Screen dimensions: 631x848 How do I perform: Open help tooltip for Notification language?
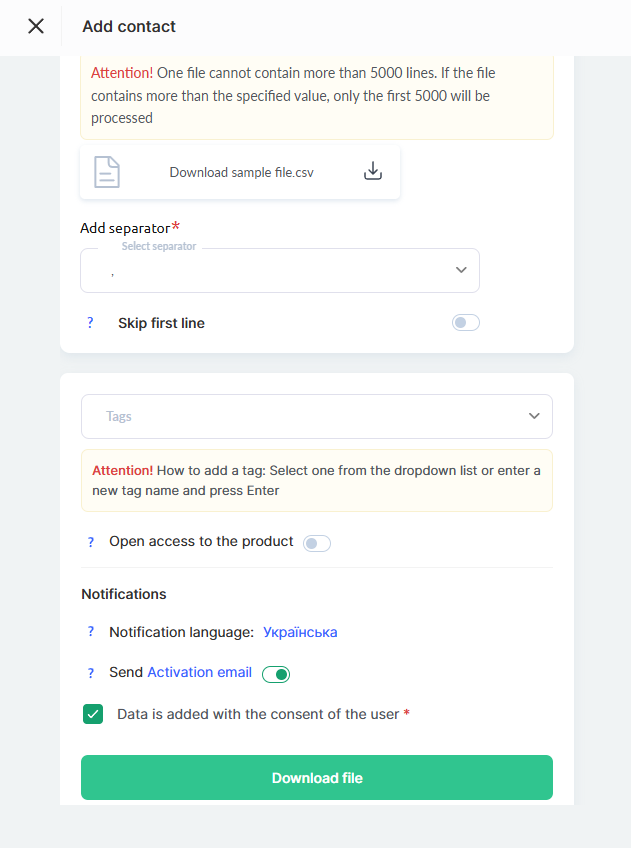click(x=90, y=632)
